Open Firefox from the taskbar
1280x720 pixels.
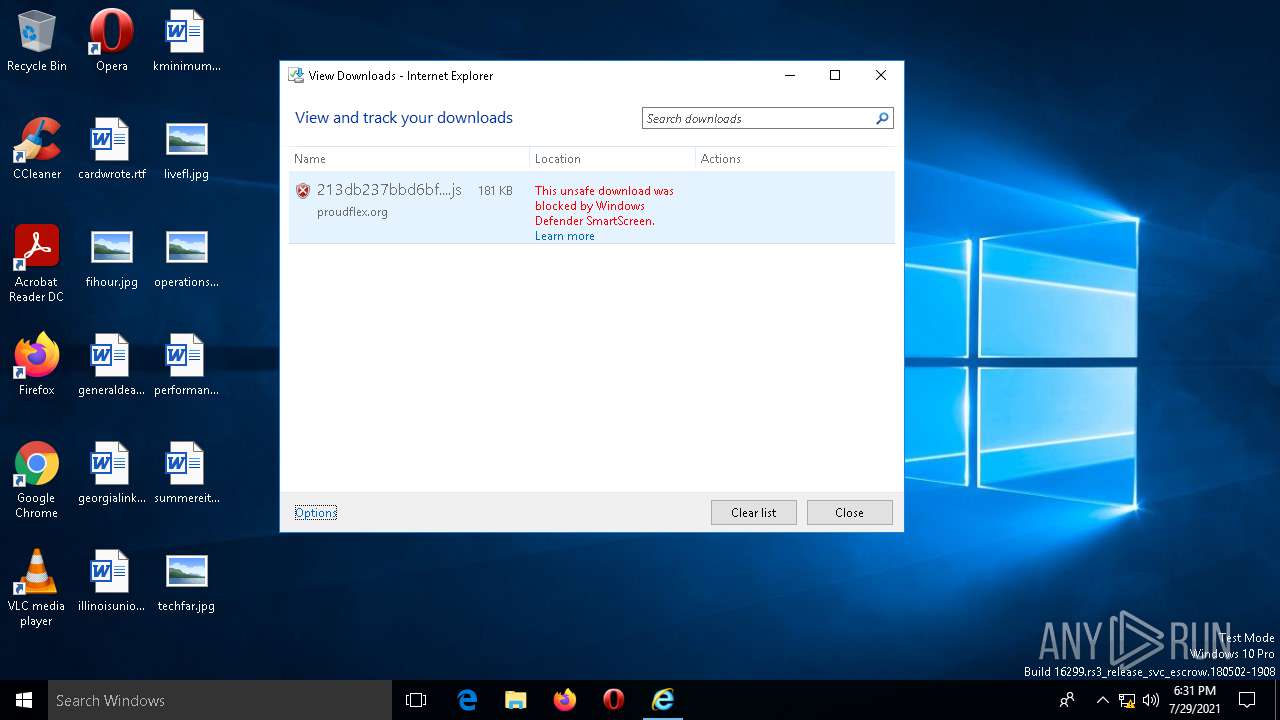pyautogui.click(x=565, y=700)
